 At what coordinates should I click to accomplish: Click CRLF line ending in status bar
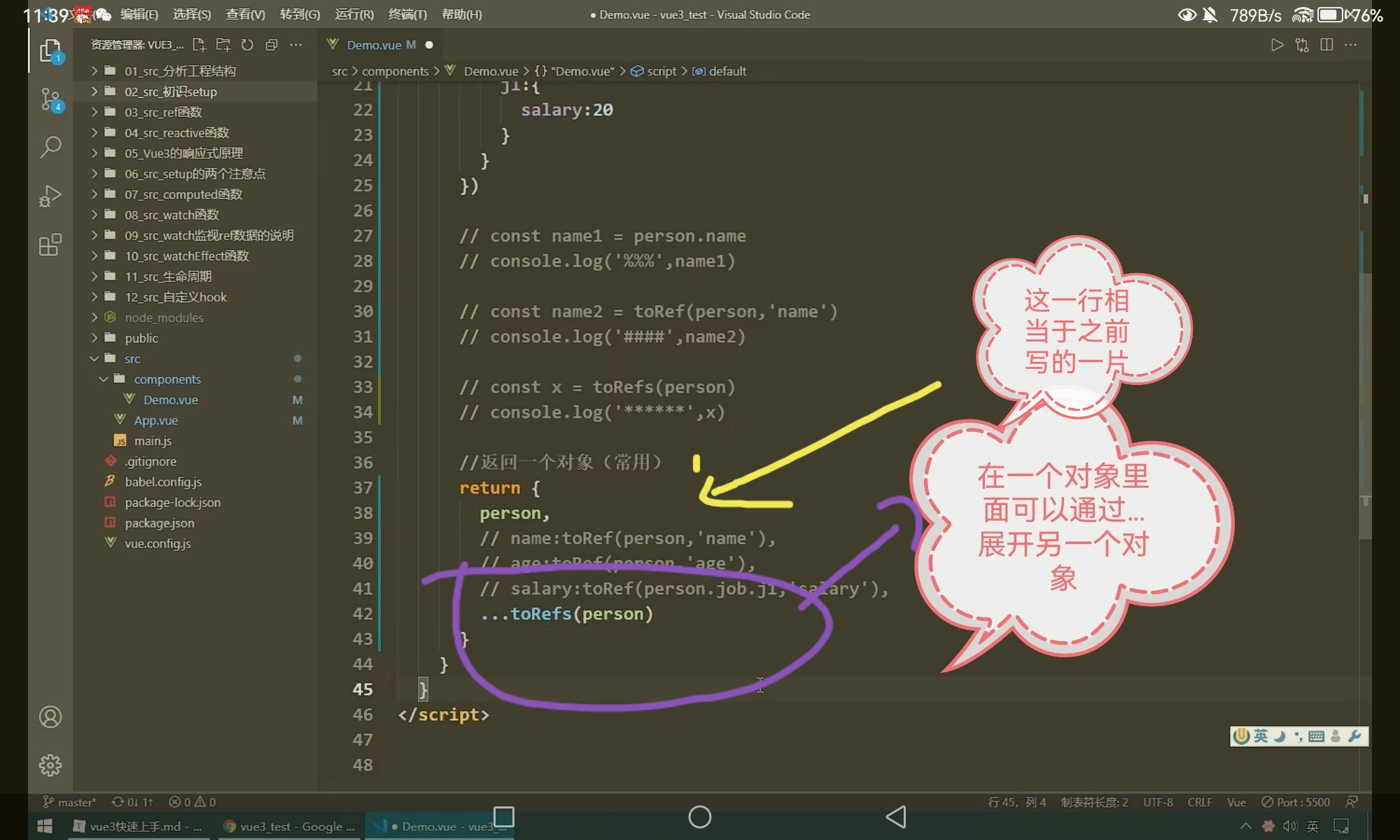click(1199, 802)
